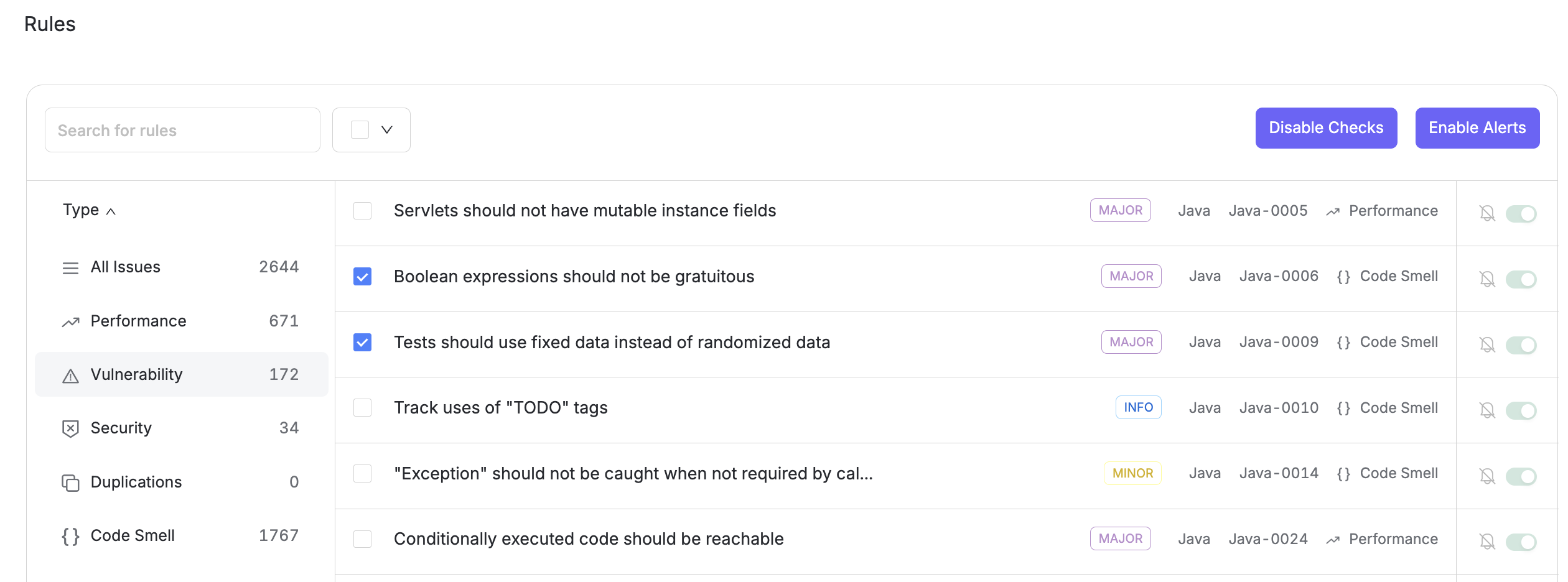Click the Disable Checks button
Screen dimensions: 1568x582
(1326, 128)
